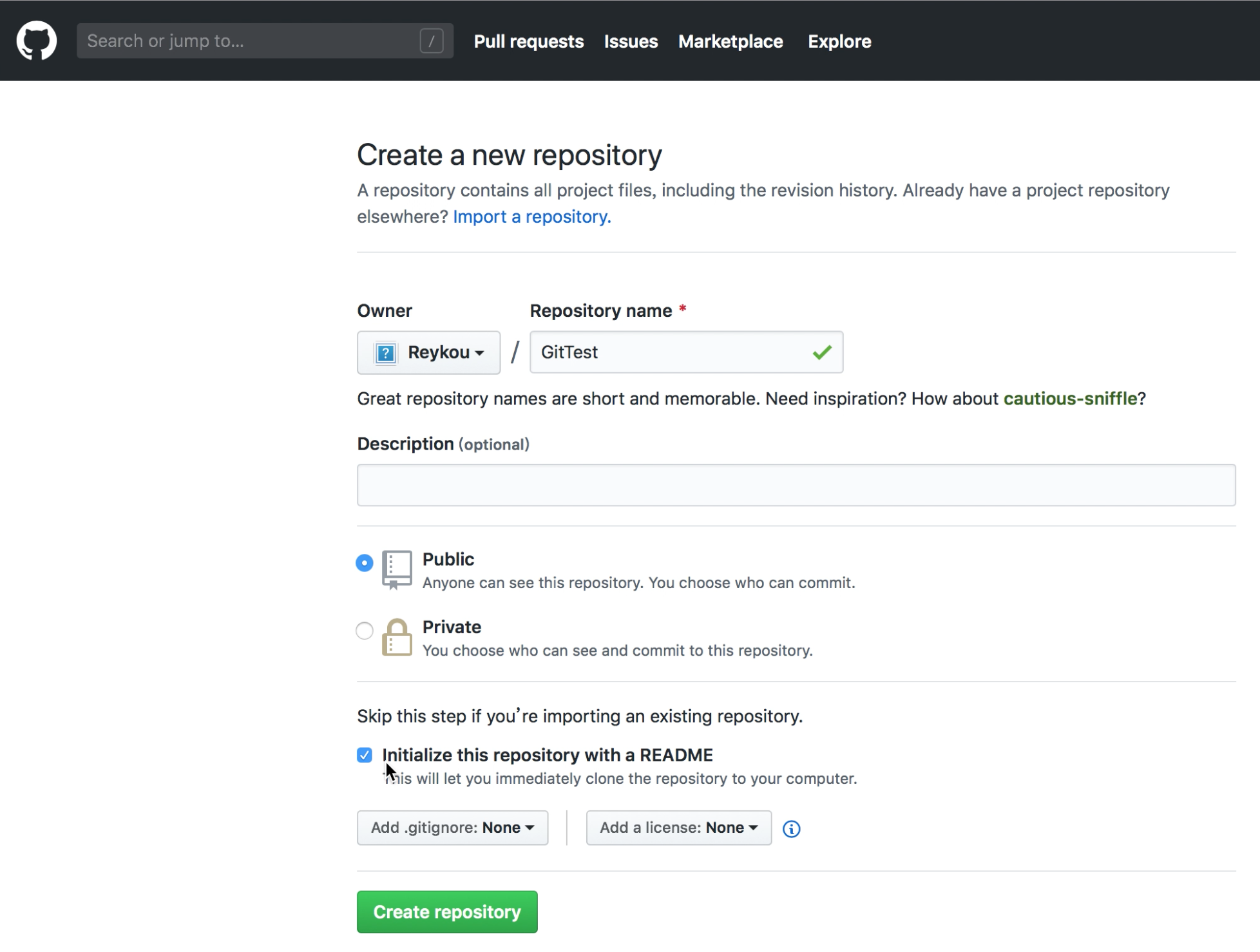The height and width of the screenshot is (952, 1260).
Task: Select the Public radio button
Action: [x=365, y=563]
